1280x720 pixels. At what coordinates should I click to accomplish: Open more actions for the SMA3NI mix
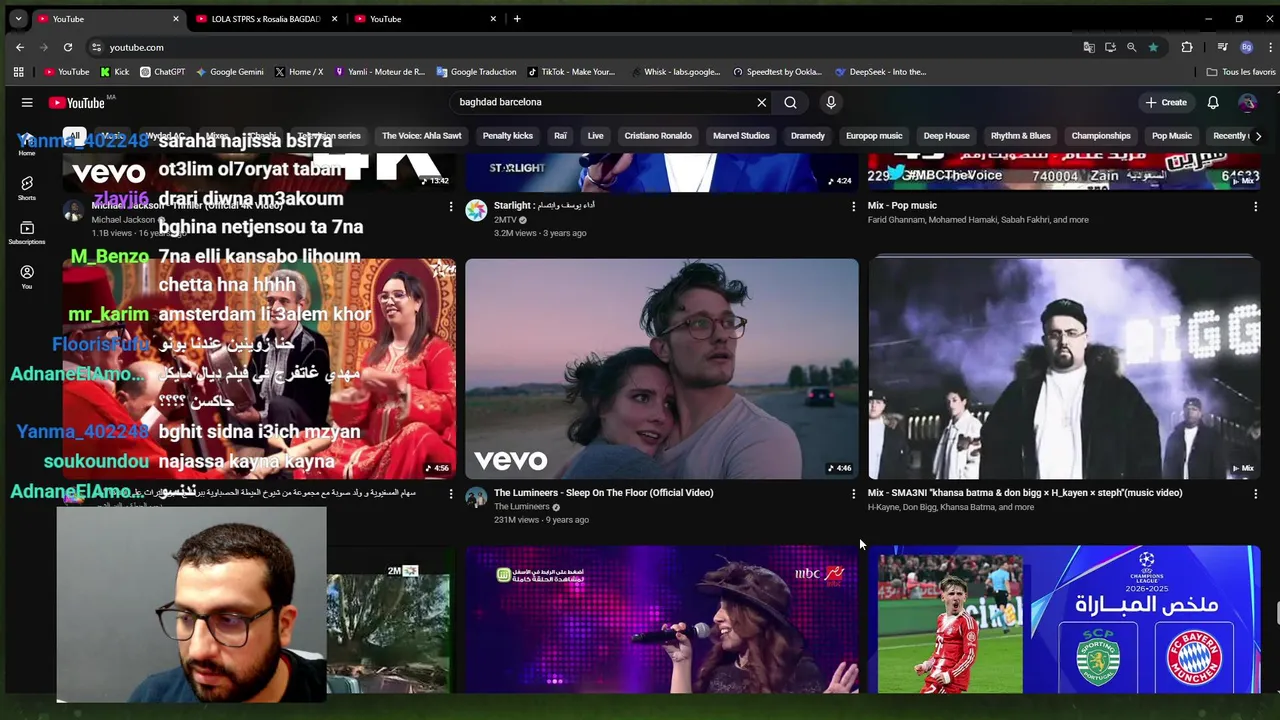point(1256,494)
